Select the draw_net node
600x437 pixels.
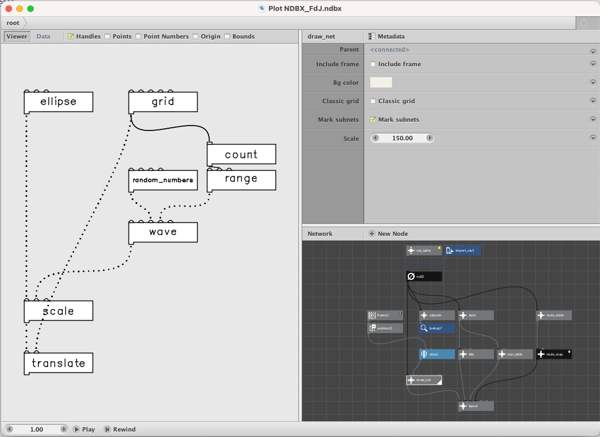point(424,380)
